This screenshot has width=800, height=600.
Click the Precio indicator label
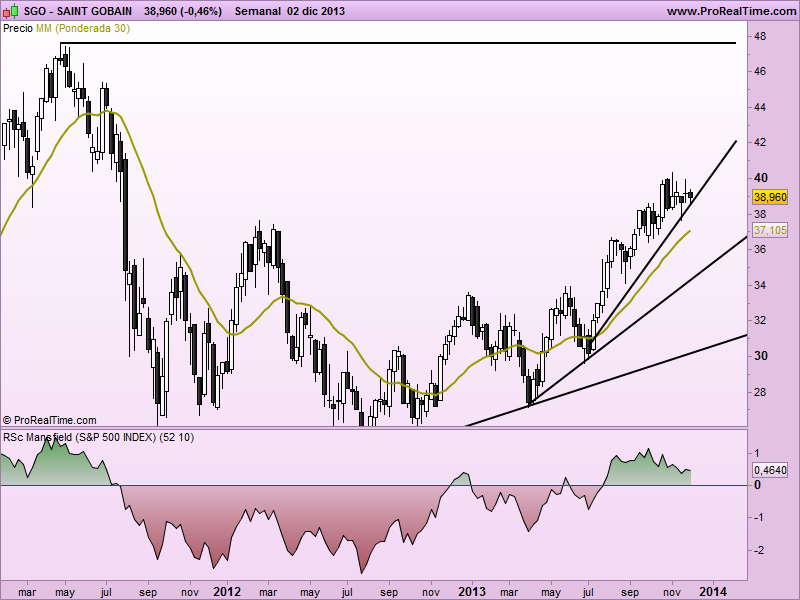tap(18, 29)
